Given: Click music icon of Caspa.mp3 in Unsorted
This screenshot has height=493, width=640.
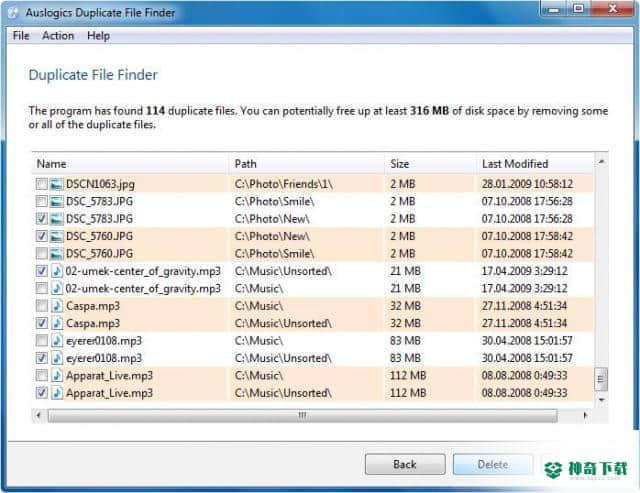Looking at the screenshot, I should click(57, 323).
